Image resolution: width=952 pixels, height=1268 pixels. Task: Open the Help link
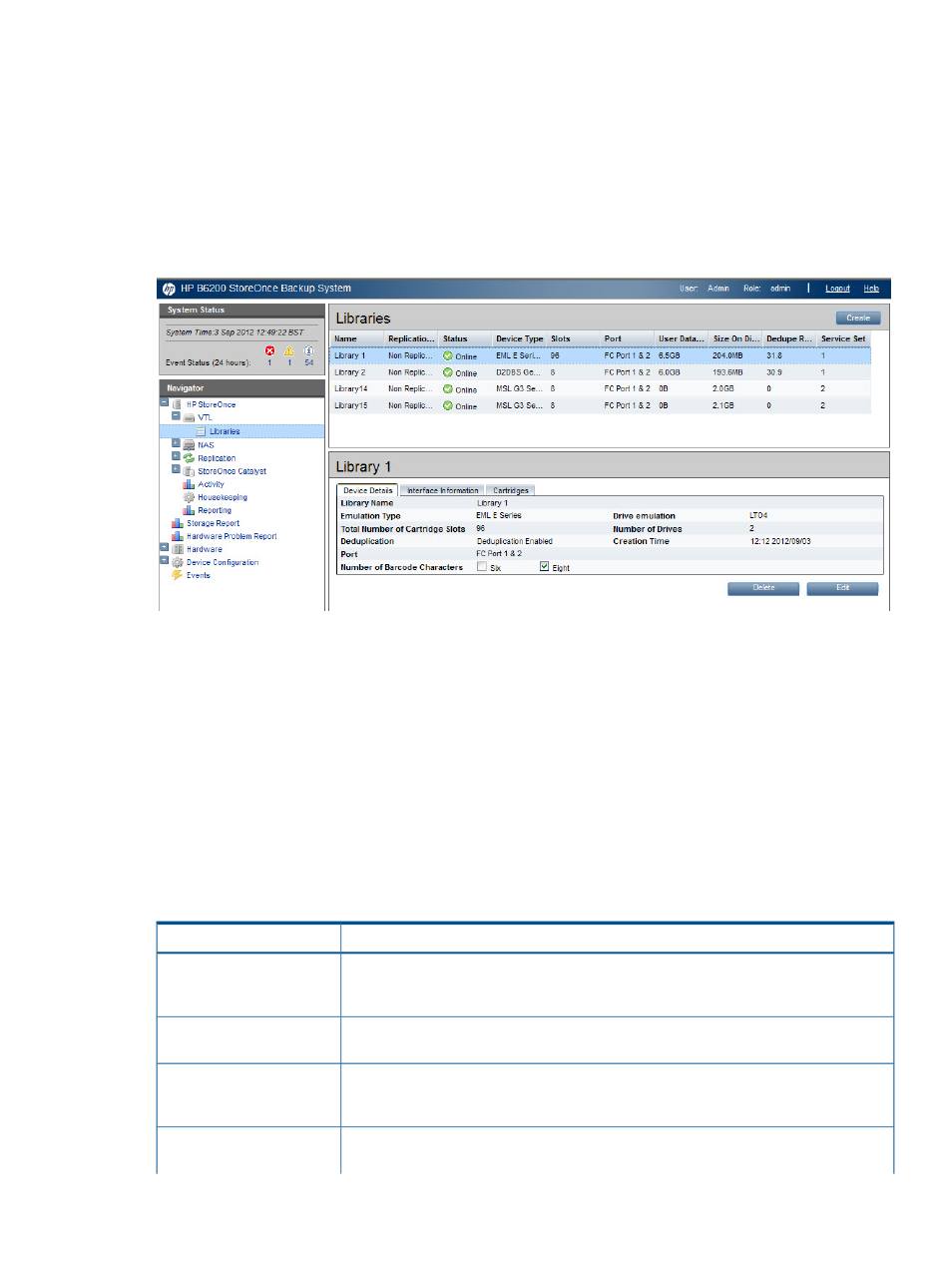click(871, 289)
